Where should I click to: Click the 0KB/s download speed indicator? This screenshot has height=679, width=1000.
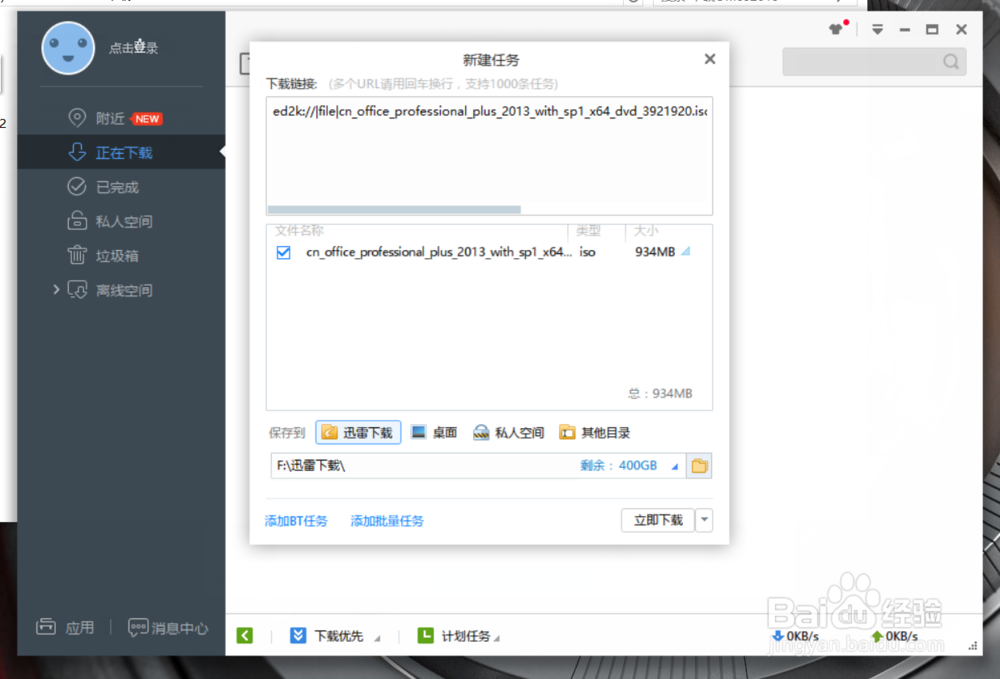point(795,636)
